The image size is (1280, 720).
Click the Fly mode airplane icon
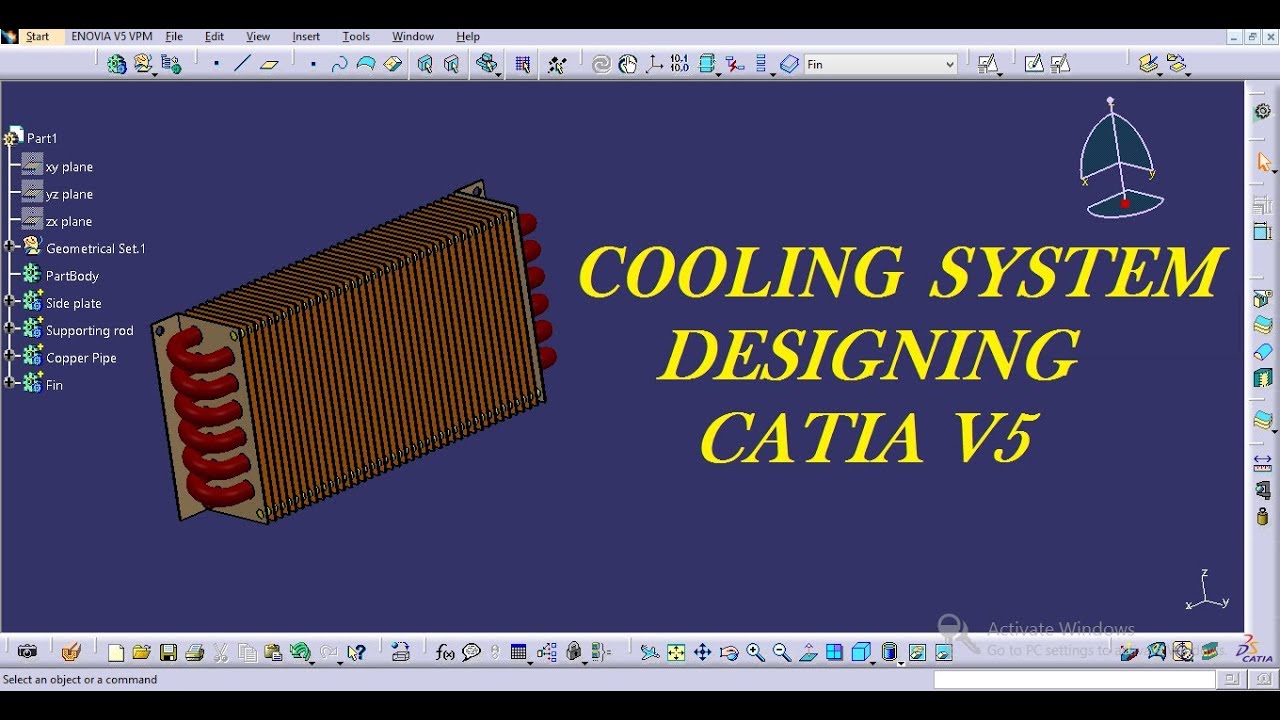coord(650,653)
